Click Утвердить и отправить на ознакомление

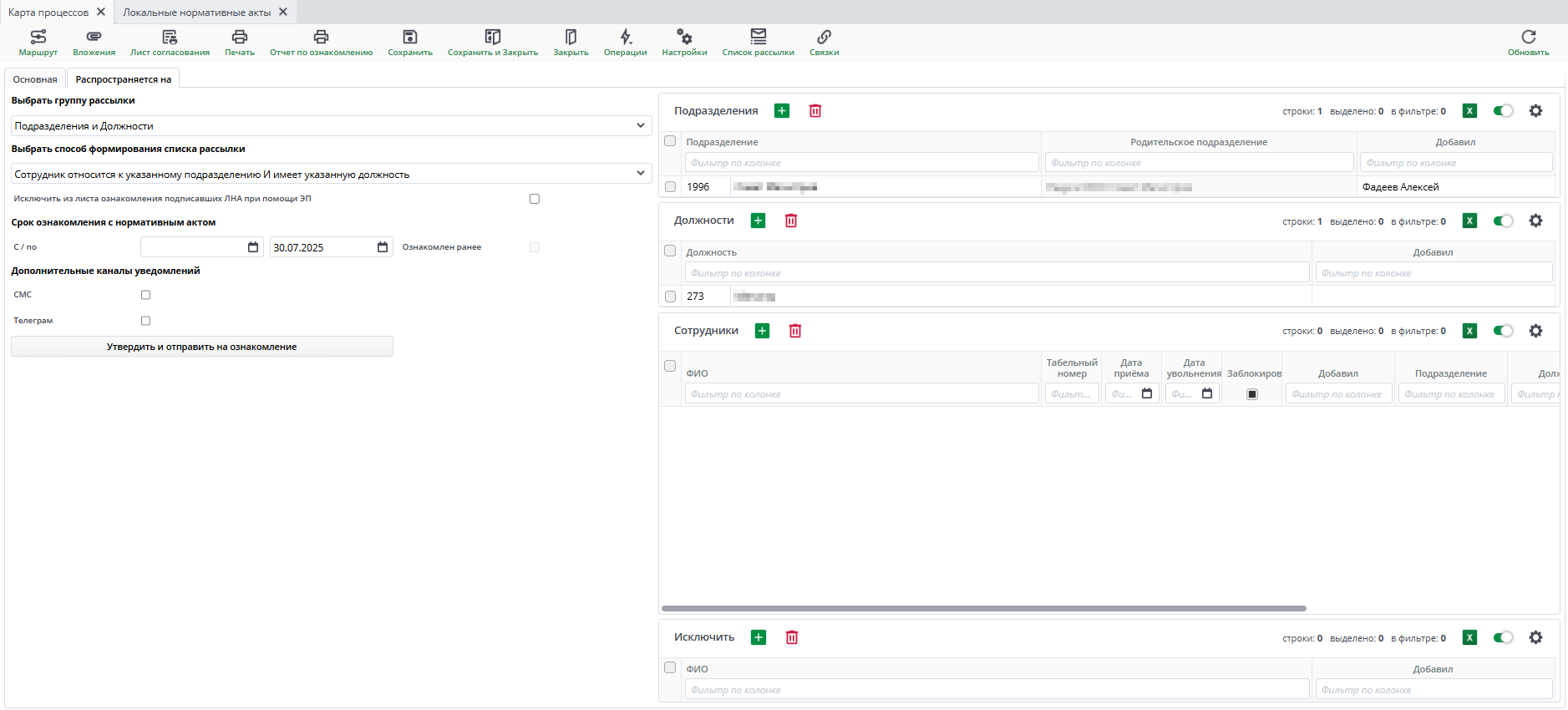tap(202, 347)
